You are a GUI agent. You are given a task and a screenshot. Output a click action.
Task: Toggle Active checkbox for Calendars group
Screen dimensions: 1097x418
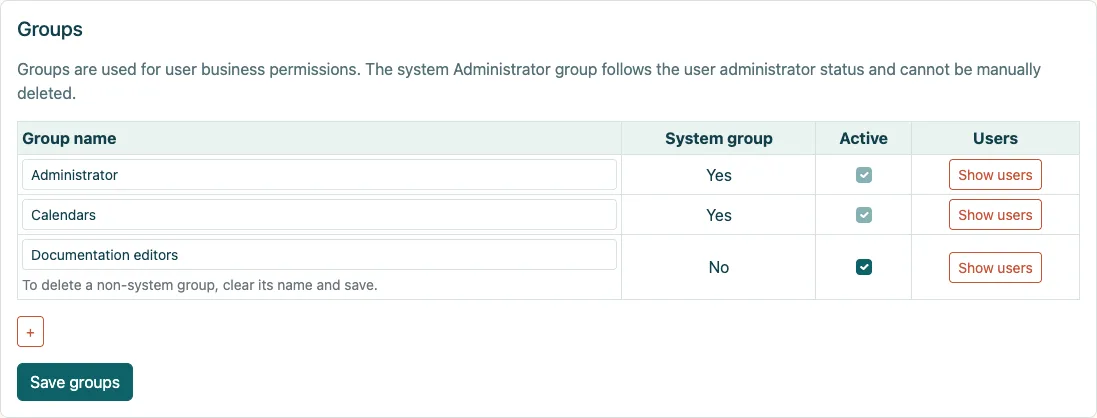864,215
